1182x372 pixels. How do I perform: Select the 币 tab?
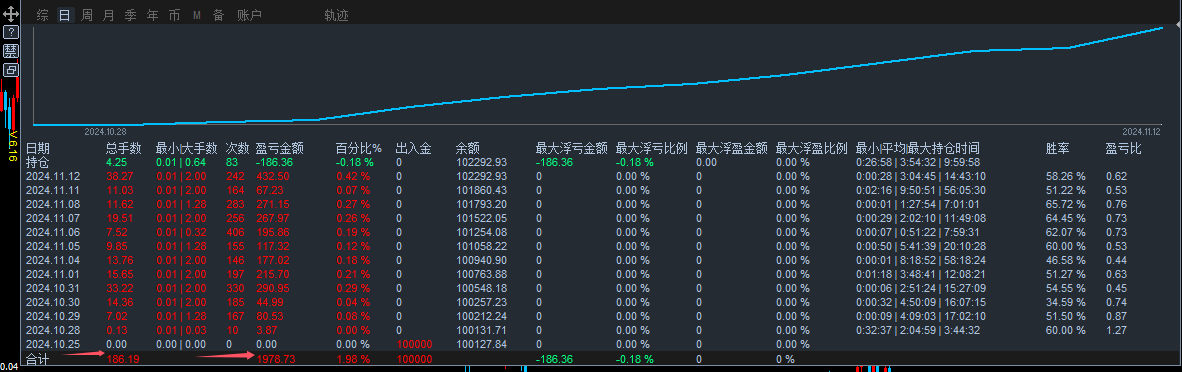pyautogui.click(x=175, y=15)
